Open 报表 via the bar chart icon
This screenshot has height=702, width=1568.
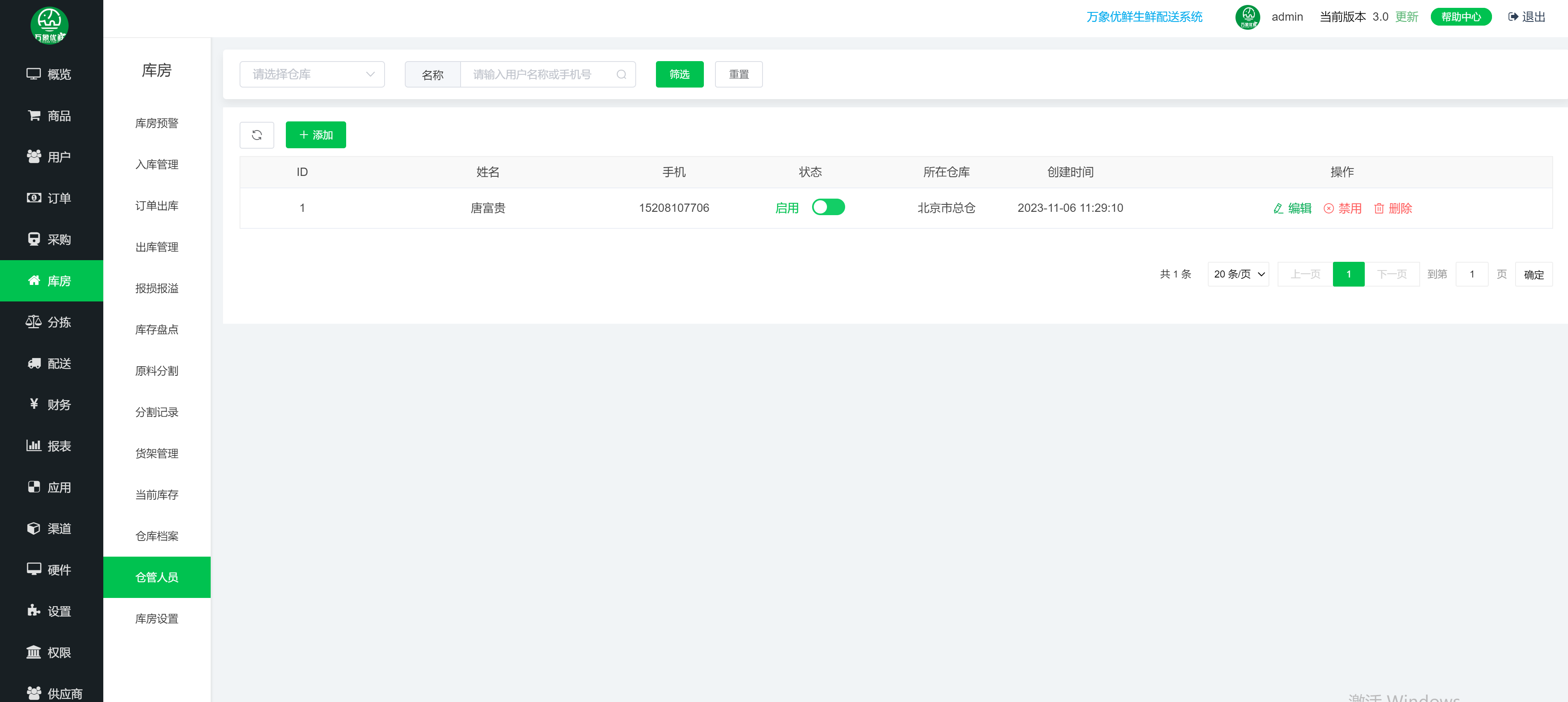[x=33, y=445]
